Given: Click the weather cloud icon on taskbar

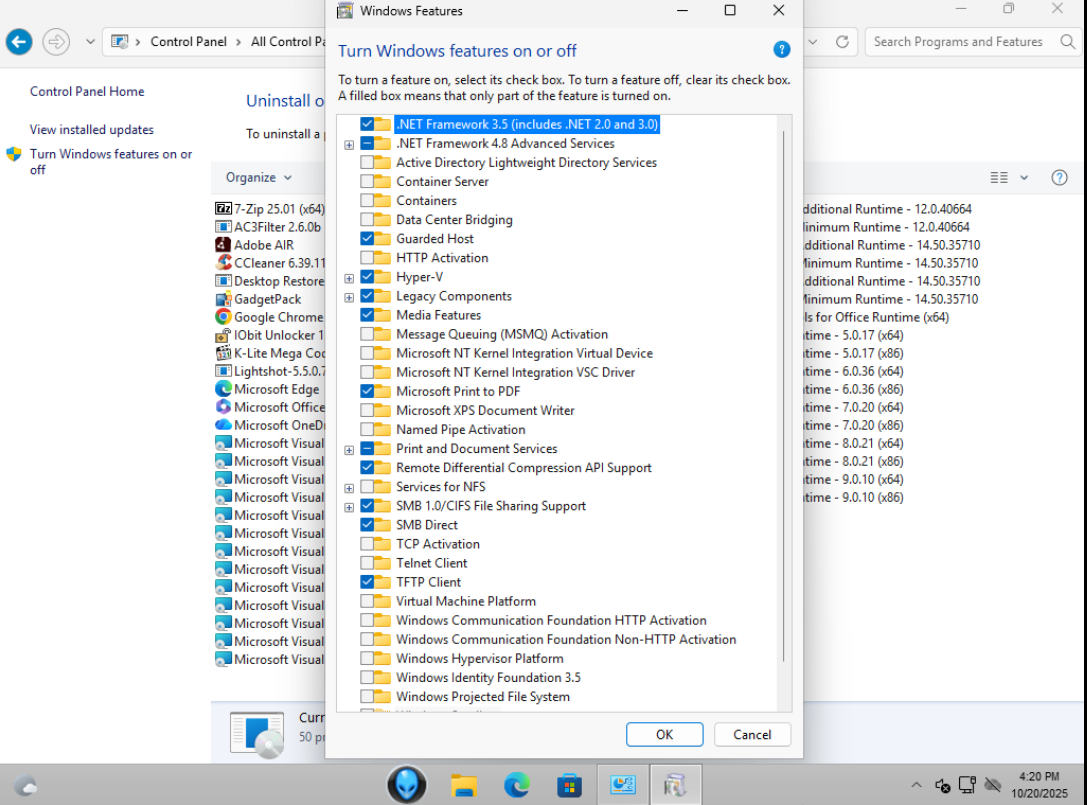Looking at the screenshot, I should point(26,786).
